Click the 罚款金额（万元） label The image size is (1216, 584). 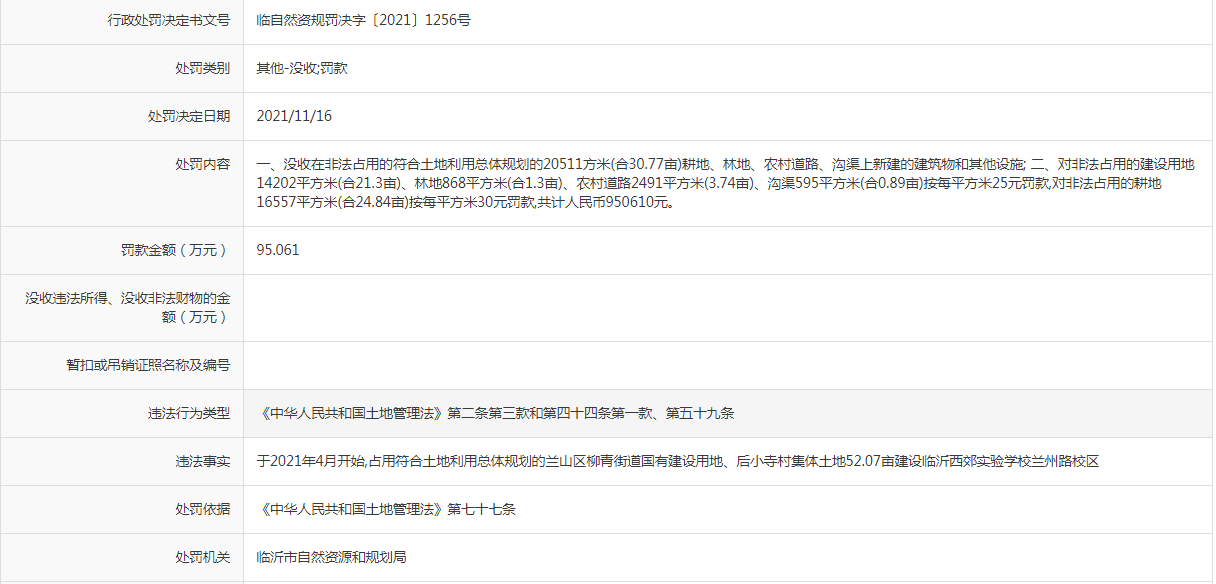point(174,250)
